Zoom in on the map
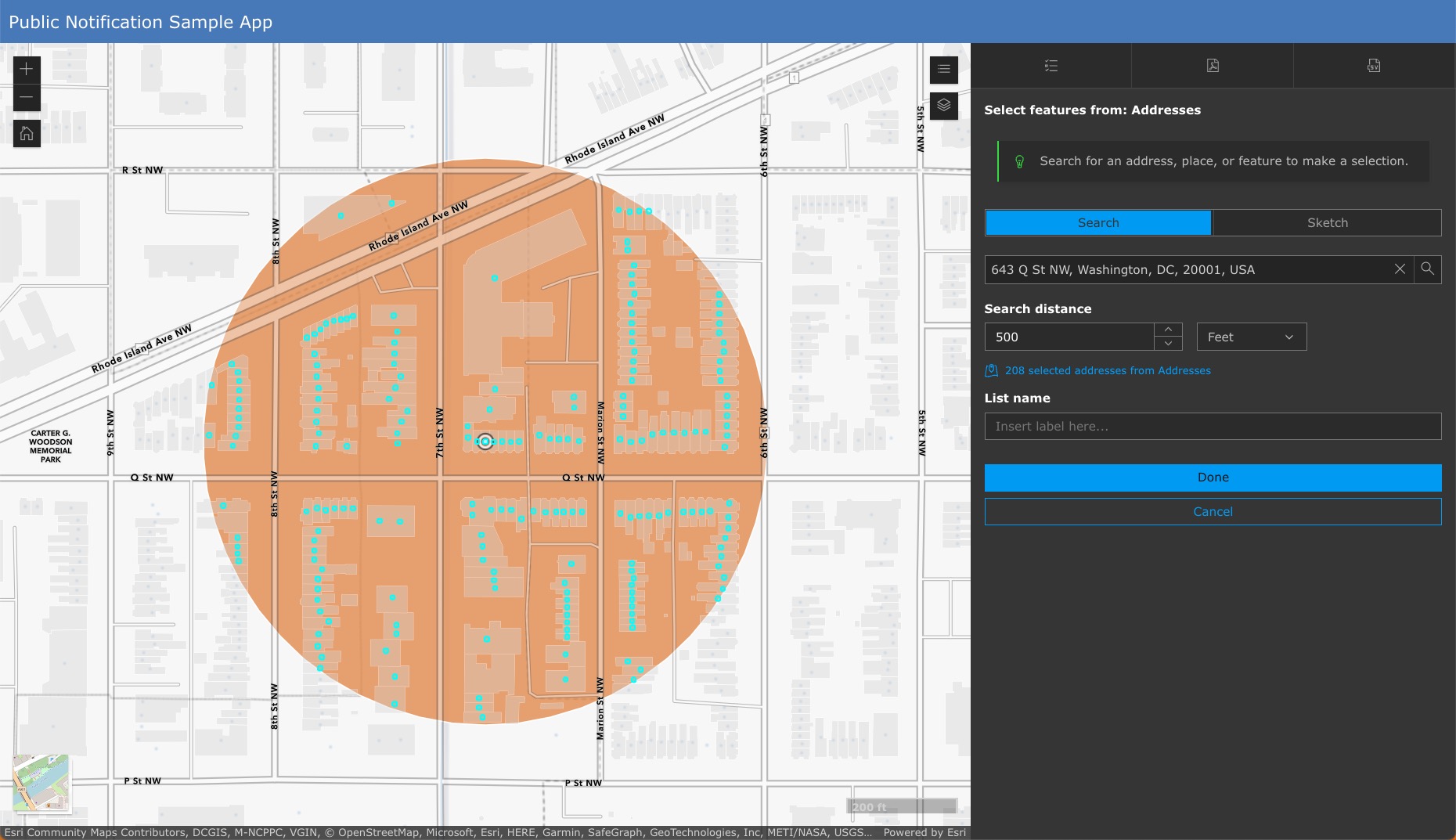The width and height of the screenshot is (1456, 840). tap(27, 69)
